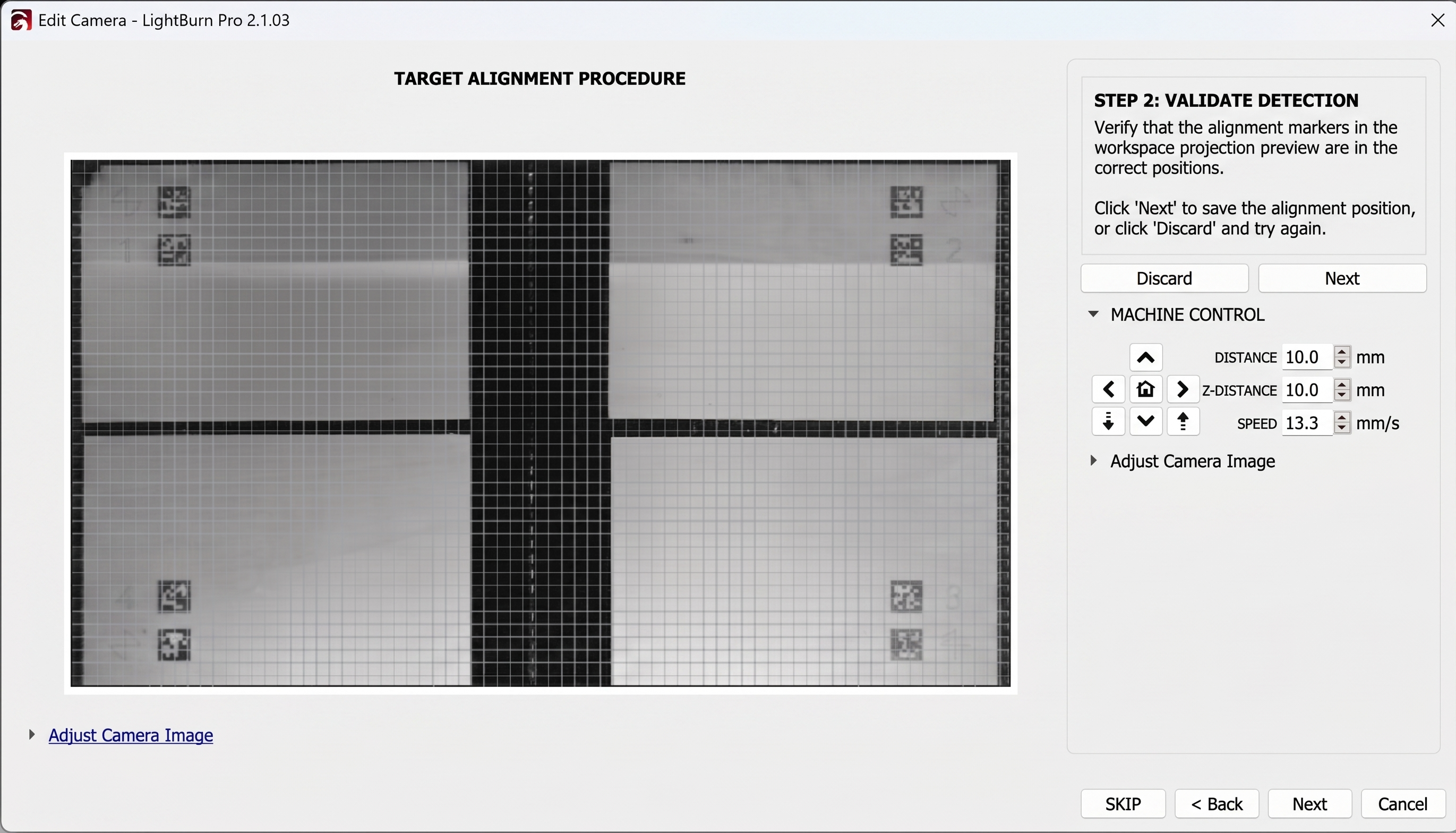Click the window title Edit Camera - LightBurn Pro 2.1.03
Viewport: 1456px width, 833px height.
(x=164, y=21)
